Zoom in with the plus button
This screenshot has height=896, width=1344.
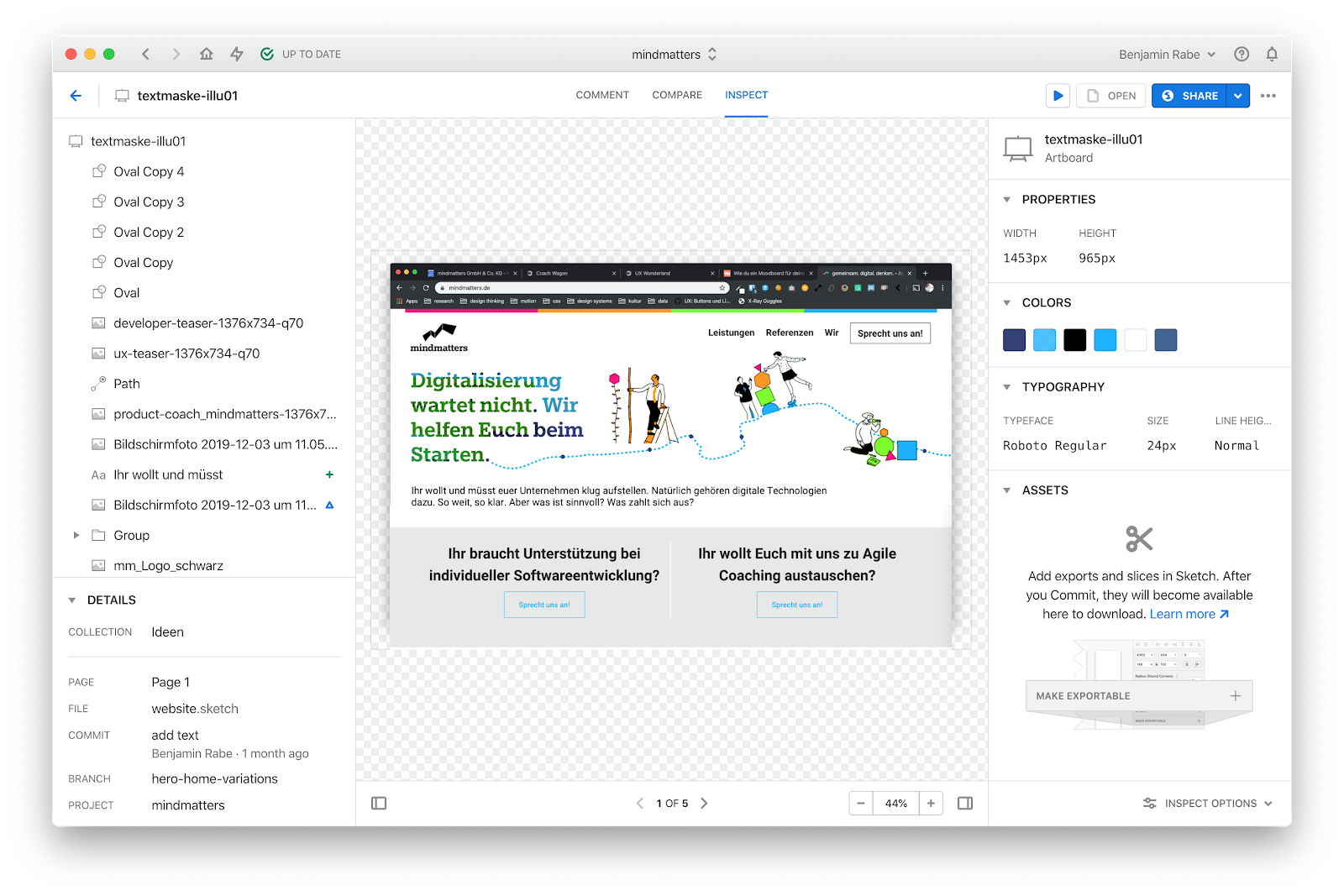pyautogui.click(x=931, y=804)
